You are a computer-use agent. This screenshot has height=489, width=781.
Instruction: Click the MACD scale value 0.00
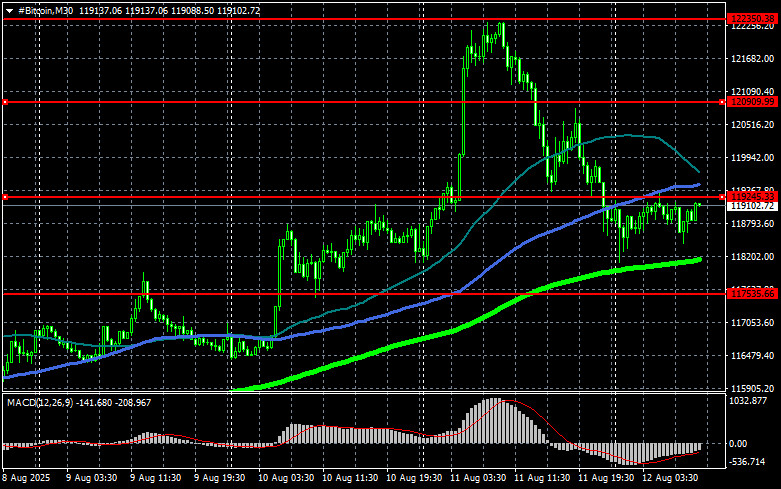(738, 443)
